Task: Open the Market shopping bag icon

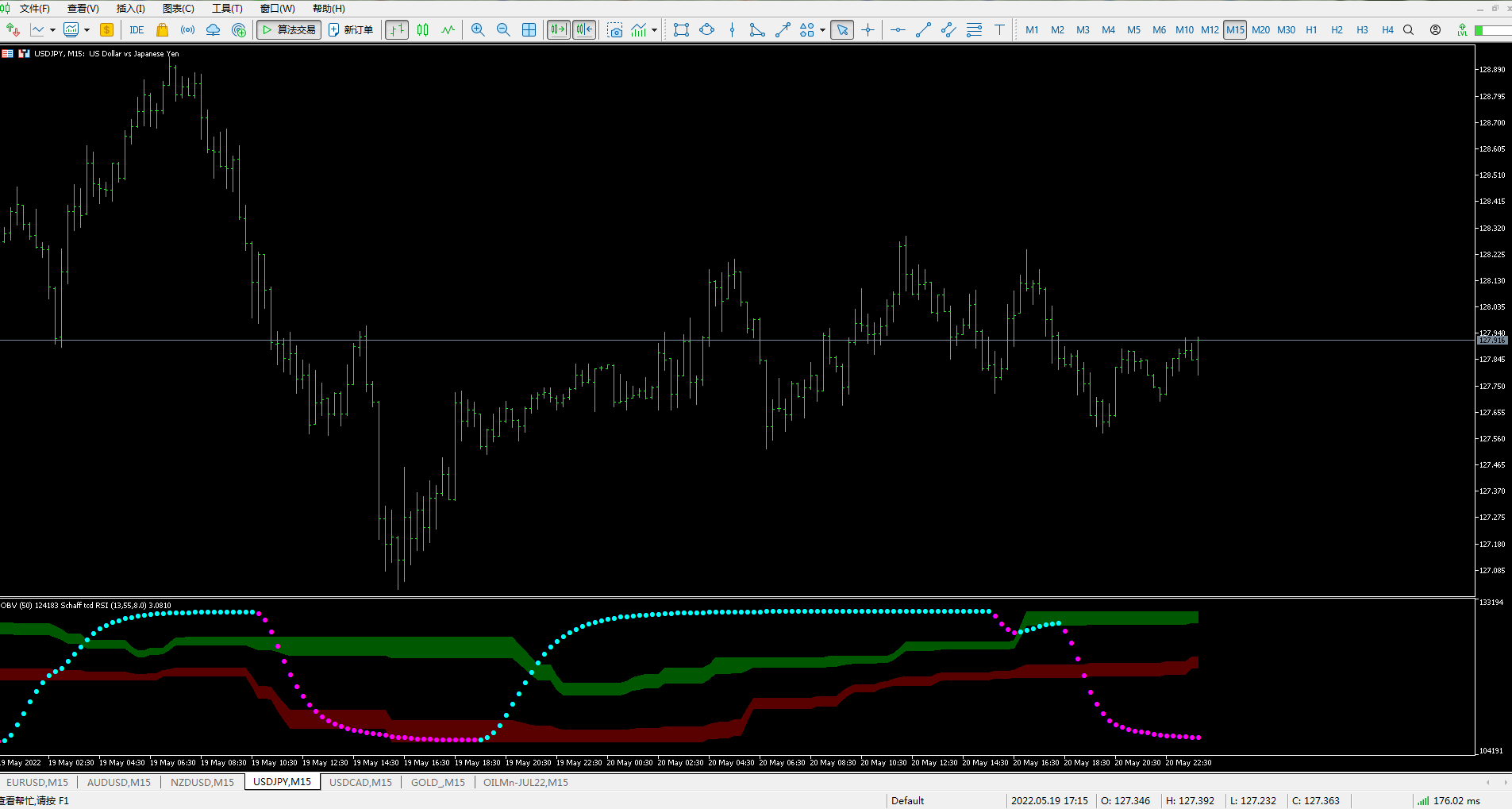Action: [x=162, y=30]
